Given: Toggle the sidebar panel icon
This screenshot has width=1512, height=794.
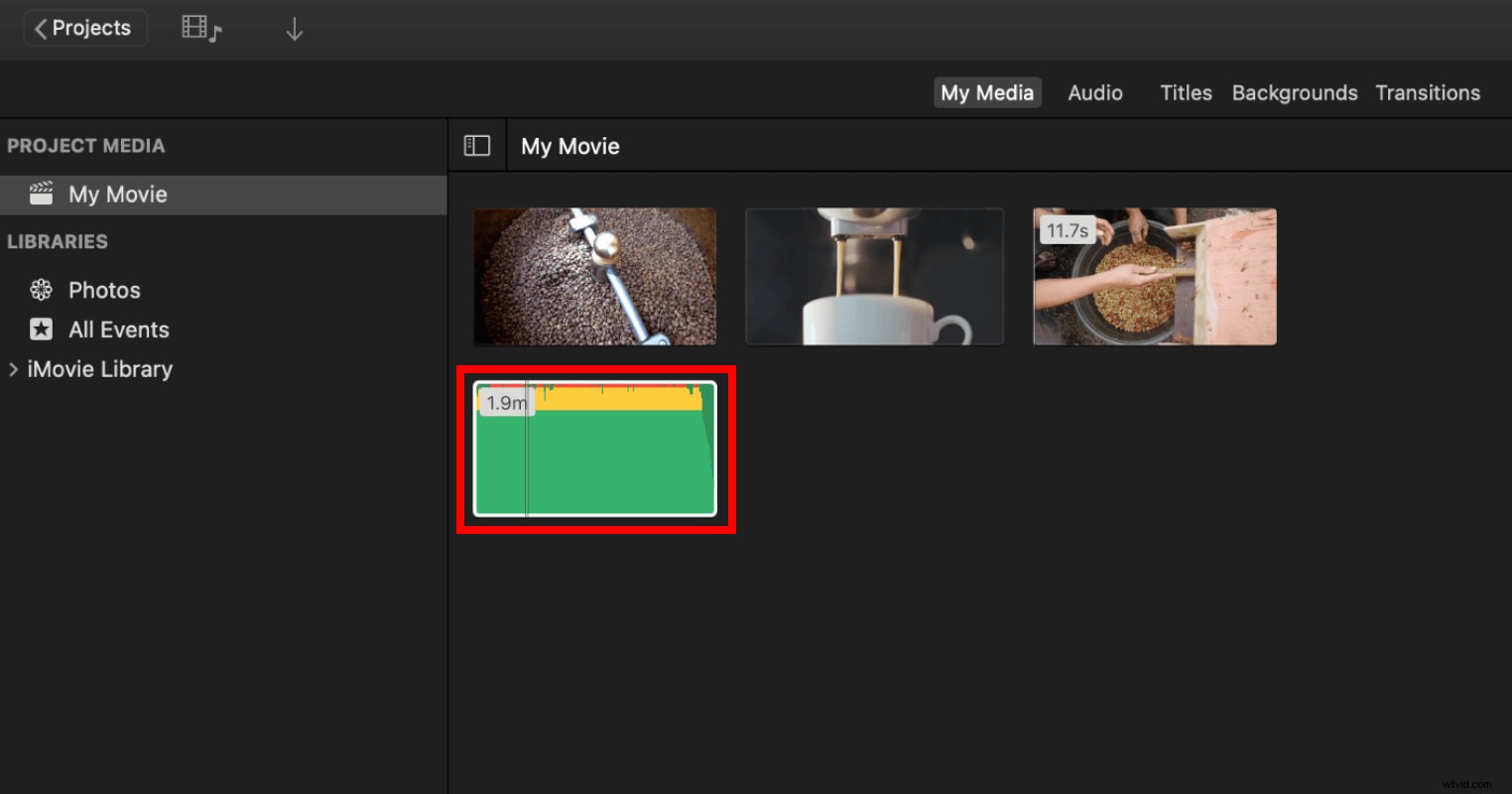Looking at the screenshot, I should click(477, 145).
